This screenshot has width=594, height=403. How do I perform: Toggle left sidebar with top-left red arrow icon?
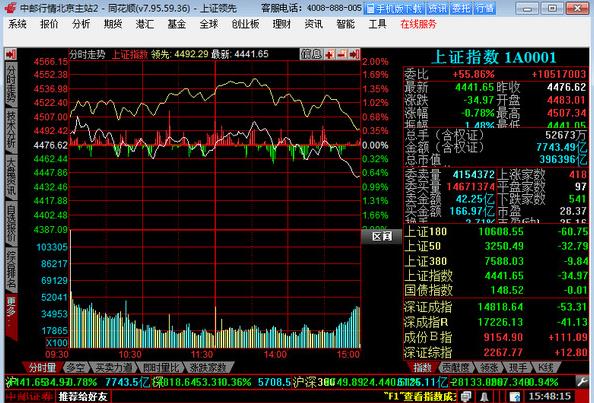coord(11,54)
